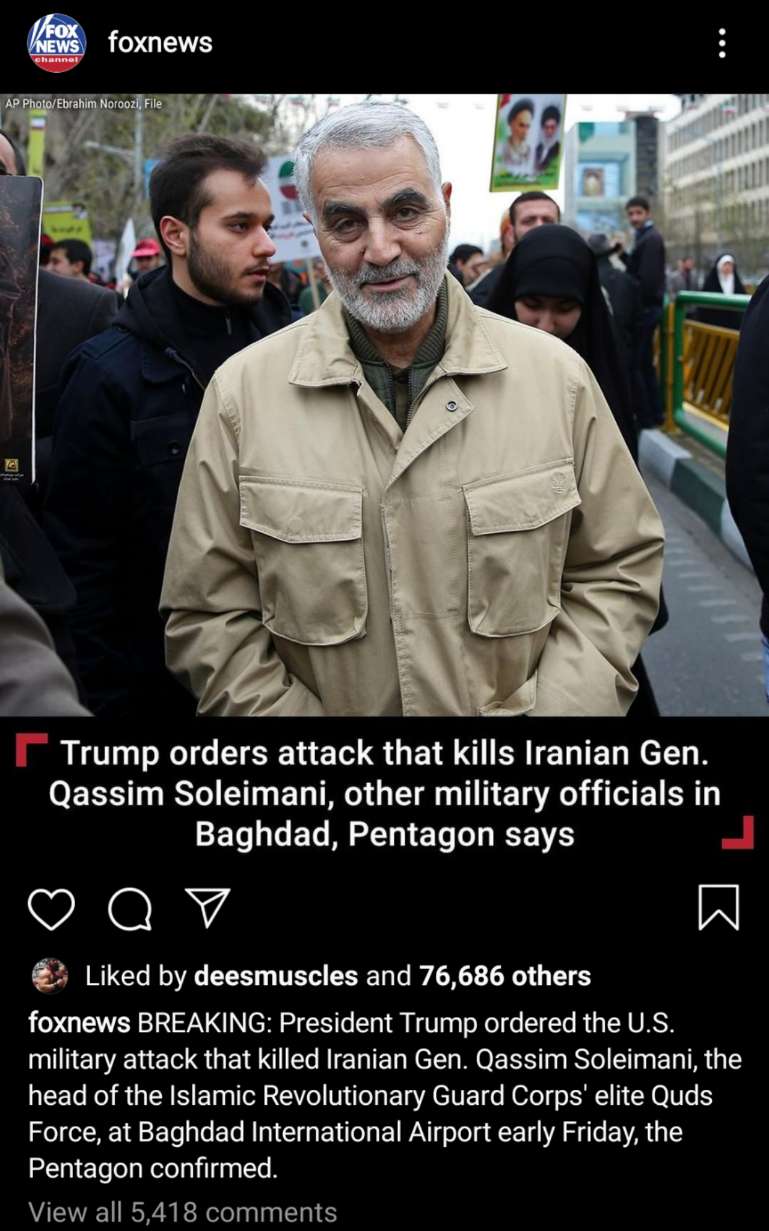This screenshot has height=1231, width=769.
Task: Open foxnews username in post header
Action: point(160,42)
